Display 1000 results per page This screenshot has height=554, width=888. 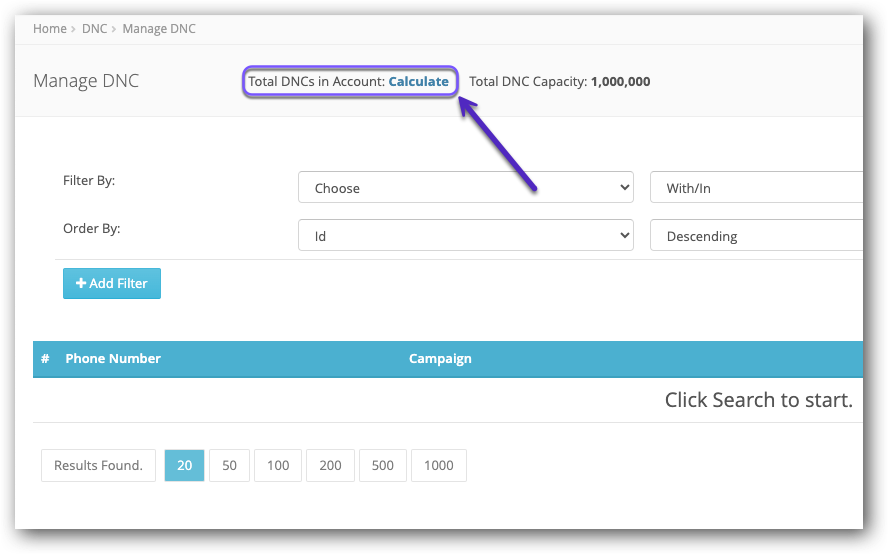438,466
